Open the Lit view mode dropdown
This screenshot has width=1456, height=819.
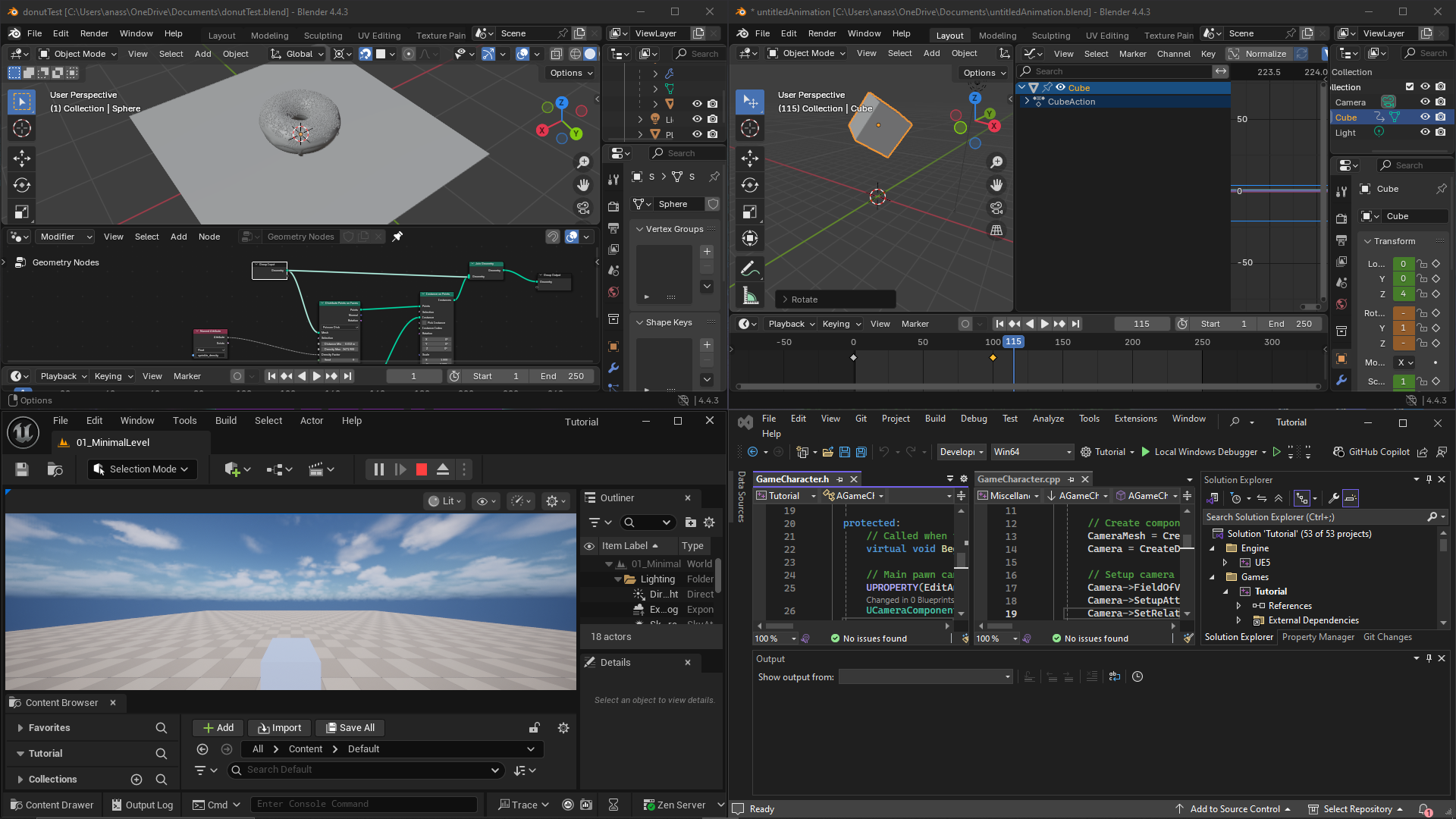444,501
